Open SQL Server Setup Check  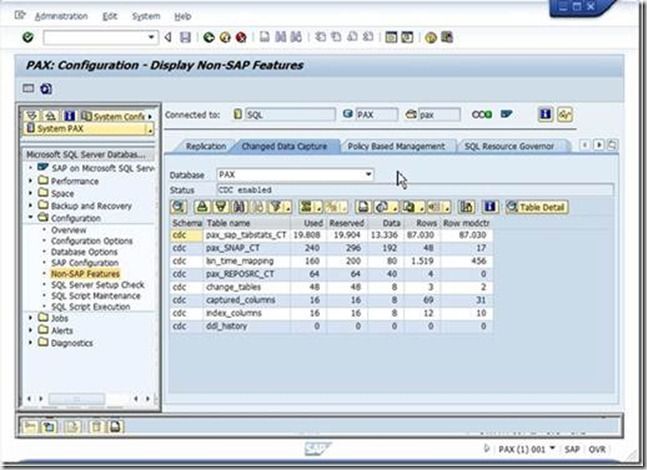pos(98,285)
